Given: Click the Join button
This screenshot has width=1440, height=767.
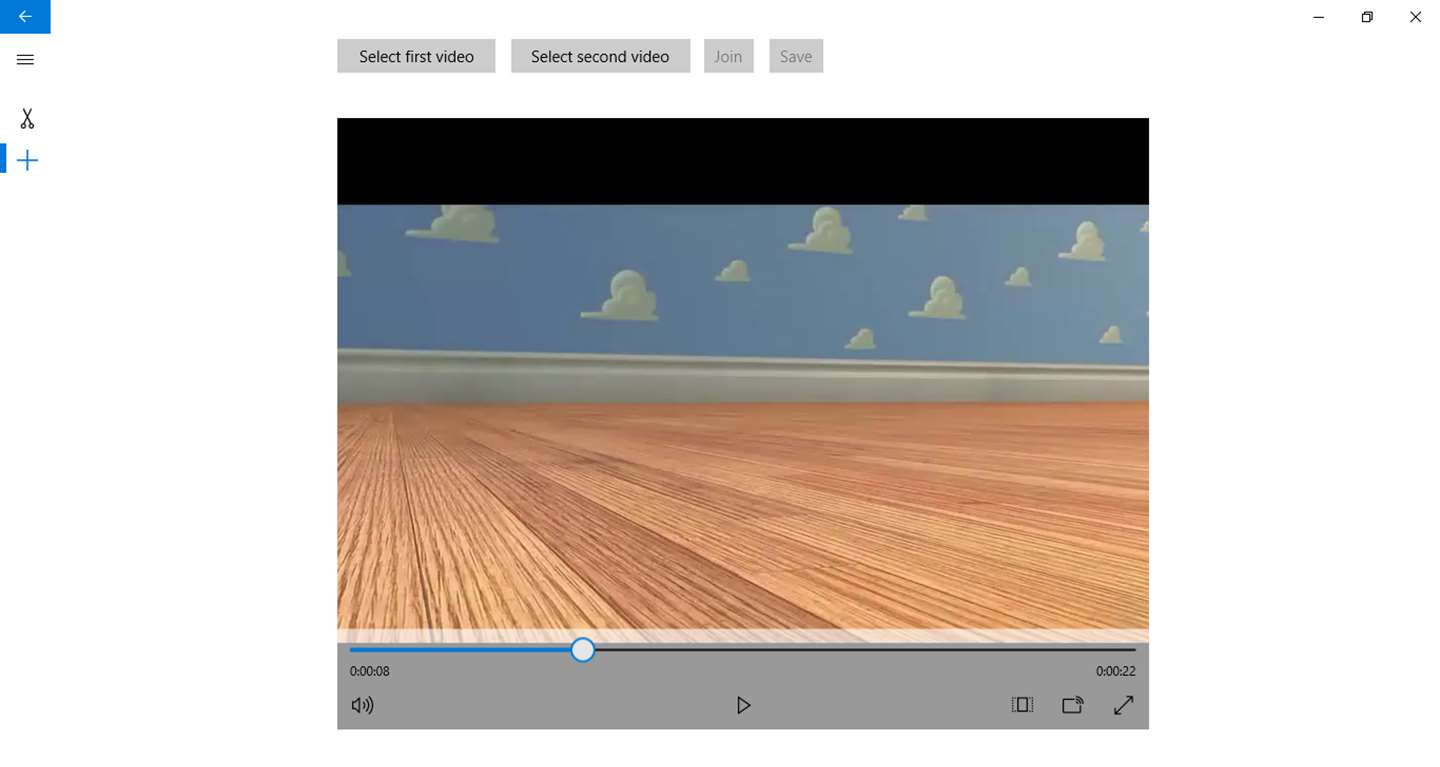Looking at the screenshot, I should point(728,56).
